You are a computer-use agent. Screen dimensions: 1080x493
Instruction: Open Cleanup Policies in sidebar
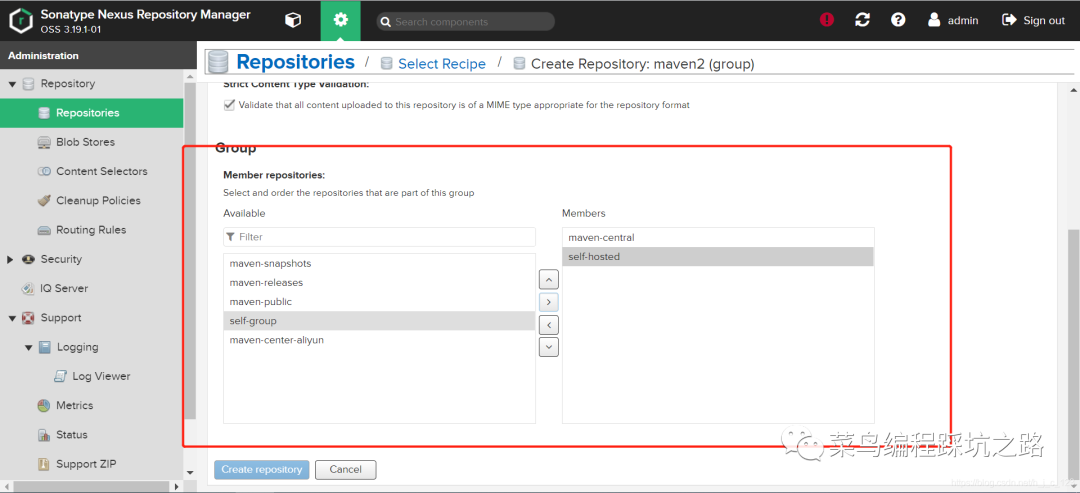click(98, 200)
